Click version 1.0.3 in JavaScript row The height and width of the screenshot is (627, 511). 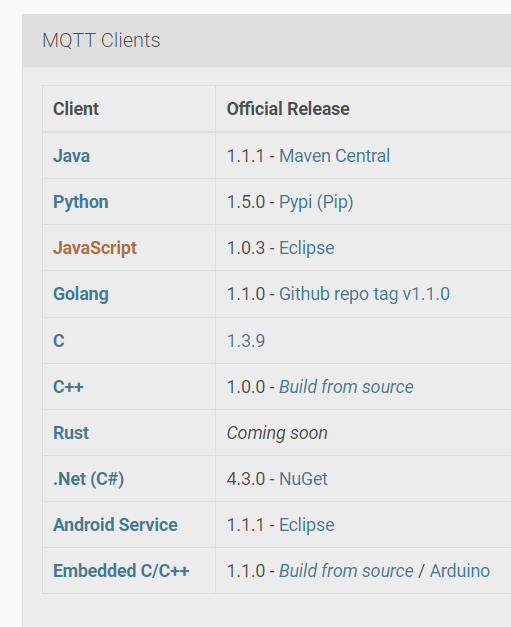coord(246,248)
